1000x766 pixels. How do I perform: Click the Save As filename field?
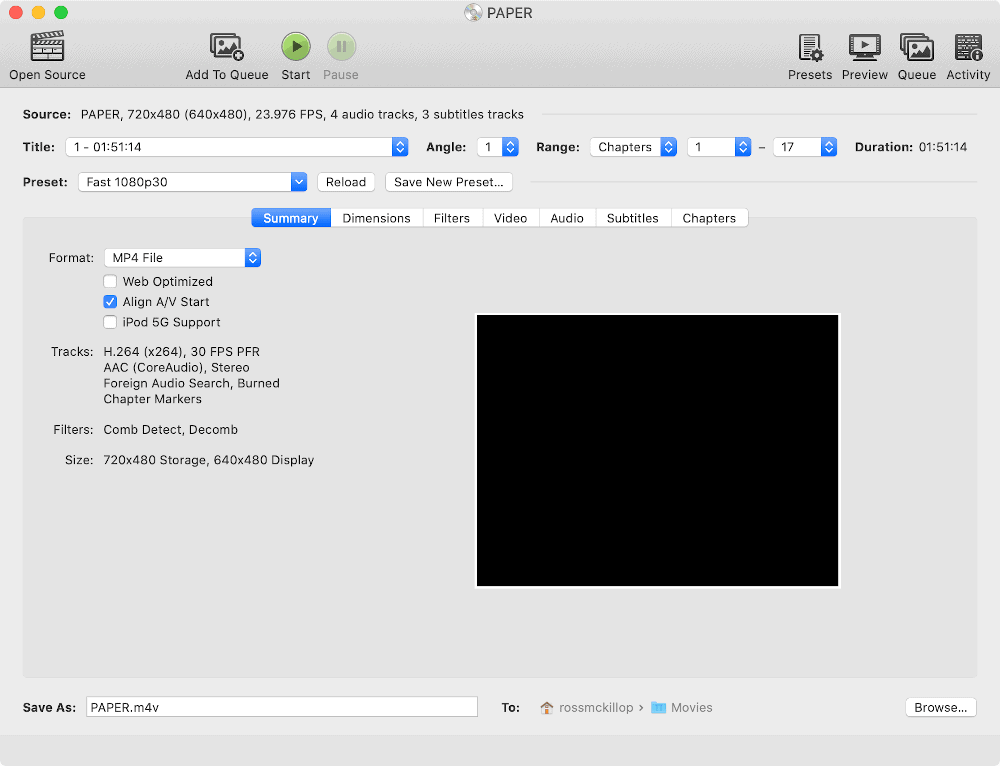(x=282, y=707)
